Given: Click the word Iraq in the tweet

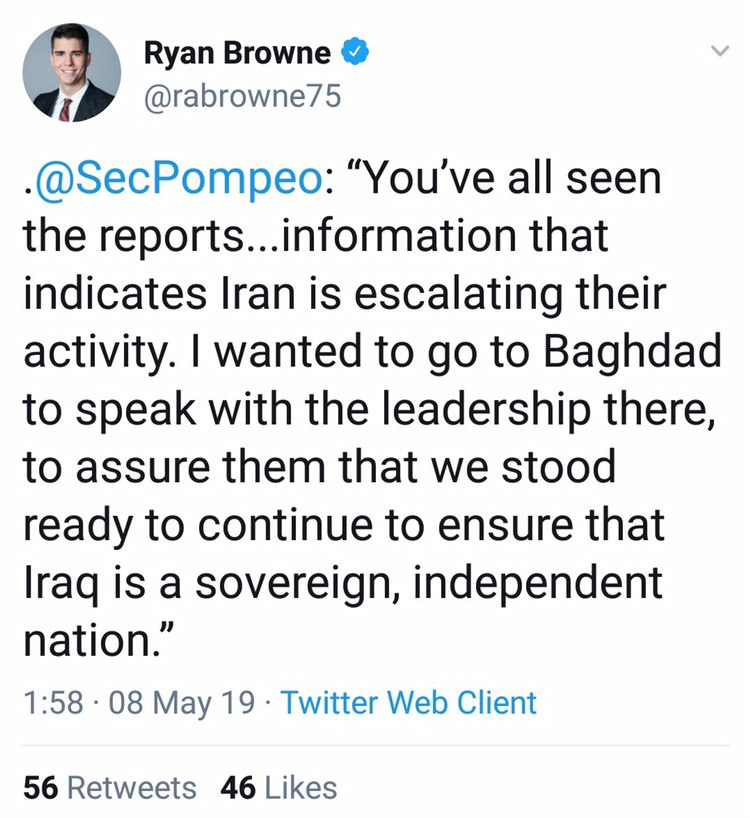Looking at the screenshot, I should point(56,583).
